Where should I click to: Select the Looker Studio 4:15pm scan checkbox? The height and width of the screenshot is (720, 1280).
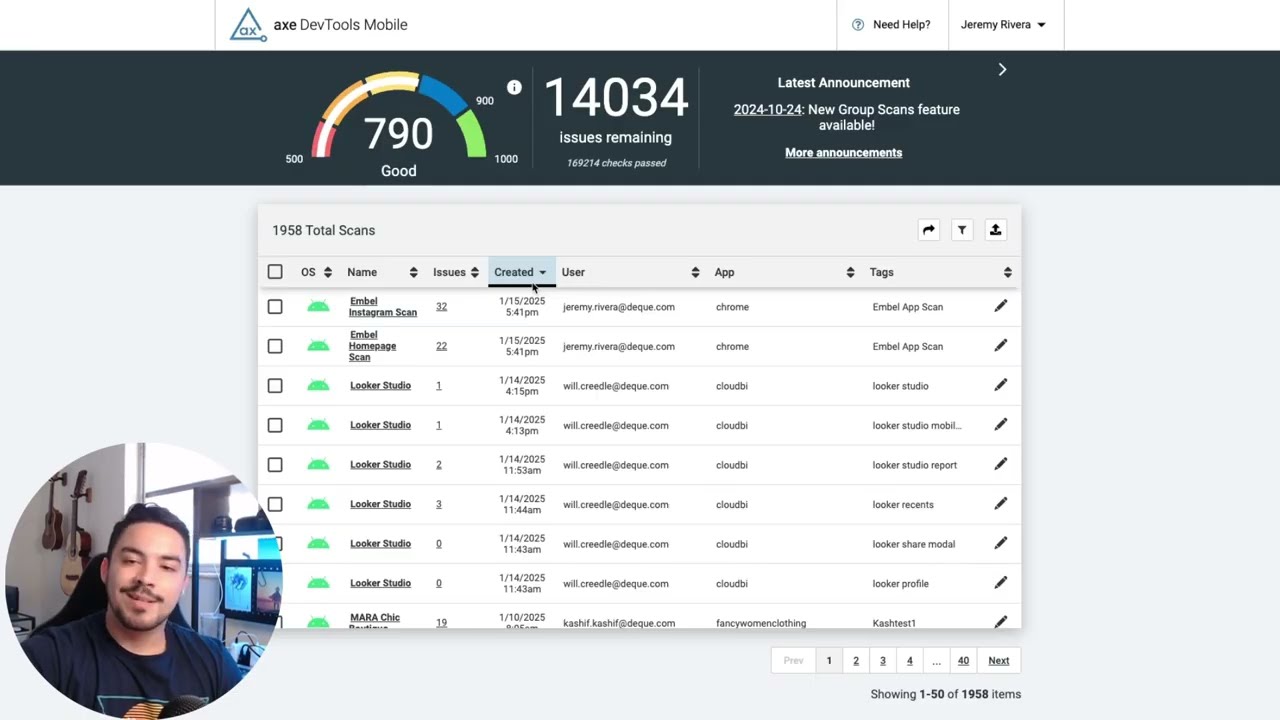275,386
